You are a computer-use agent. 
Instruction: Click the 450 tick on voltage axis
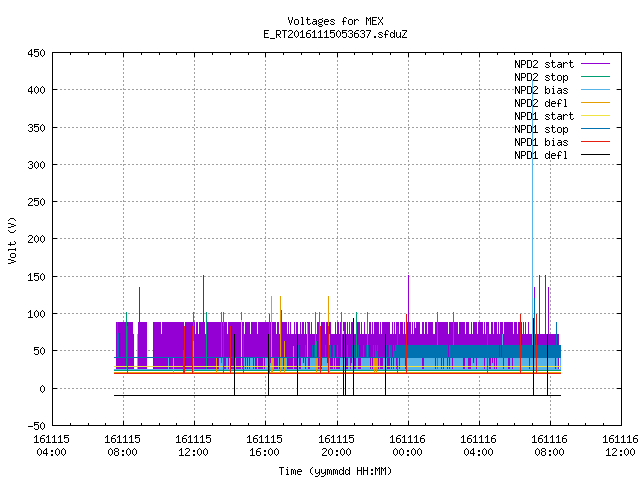point(36,53)
